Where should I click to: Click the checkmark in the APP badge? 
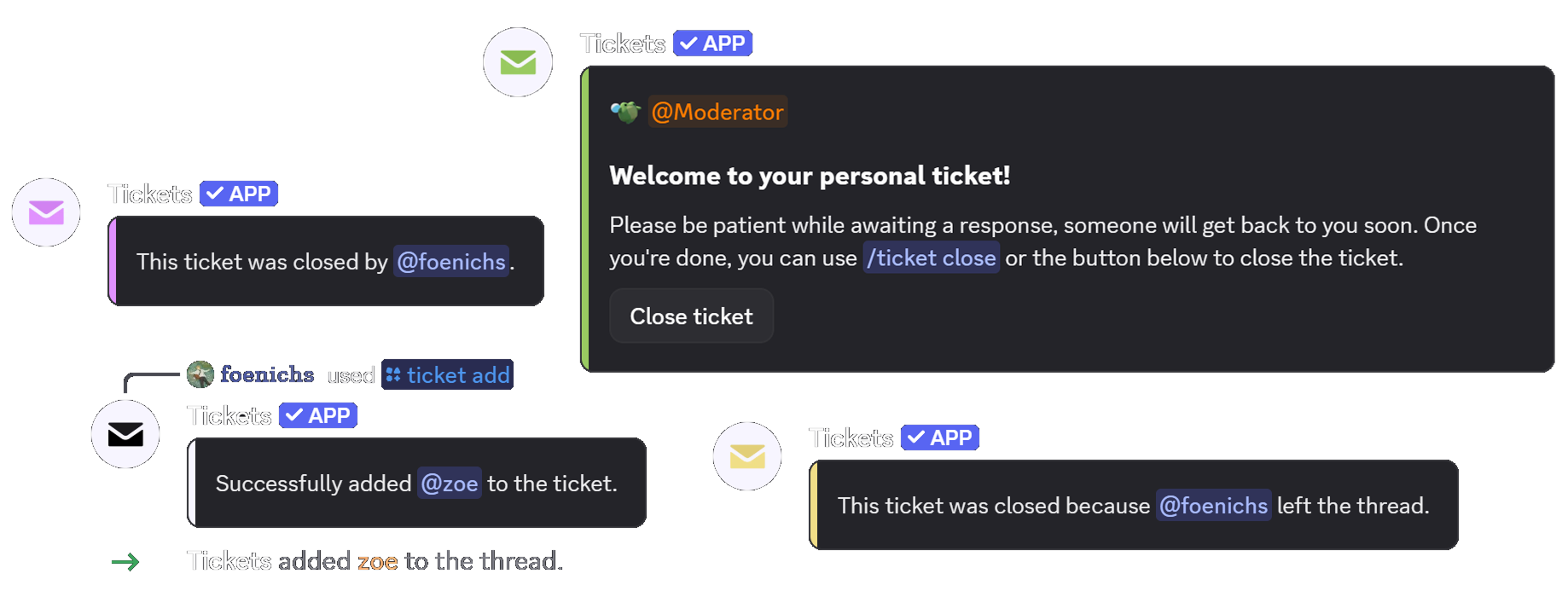click(x=687, y=43)
